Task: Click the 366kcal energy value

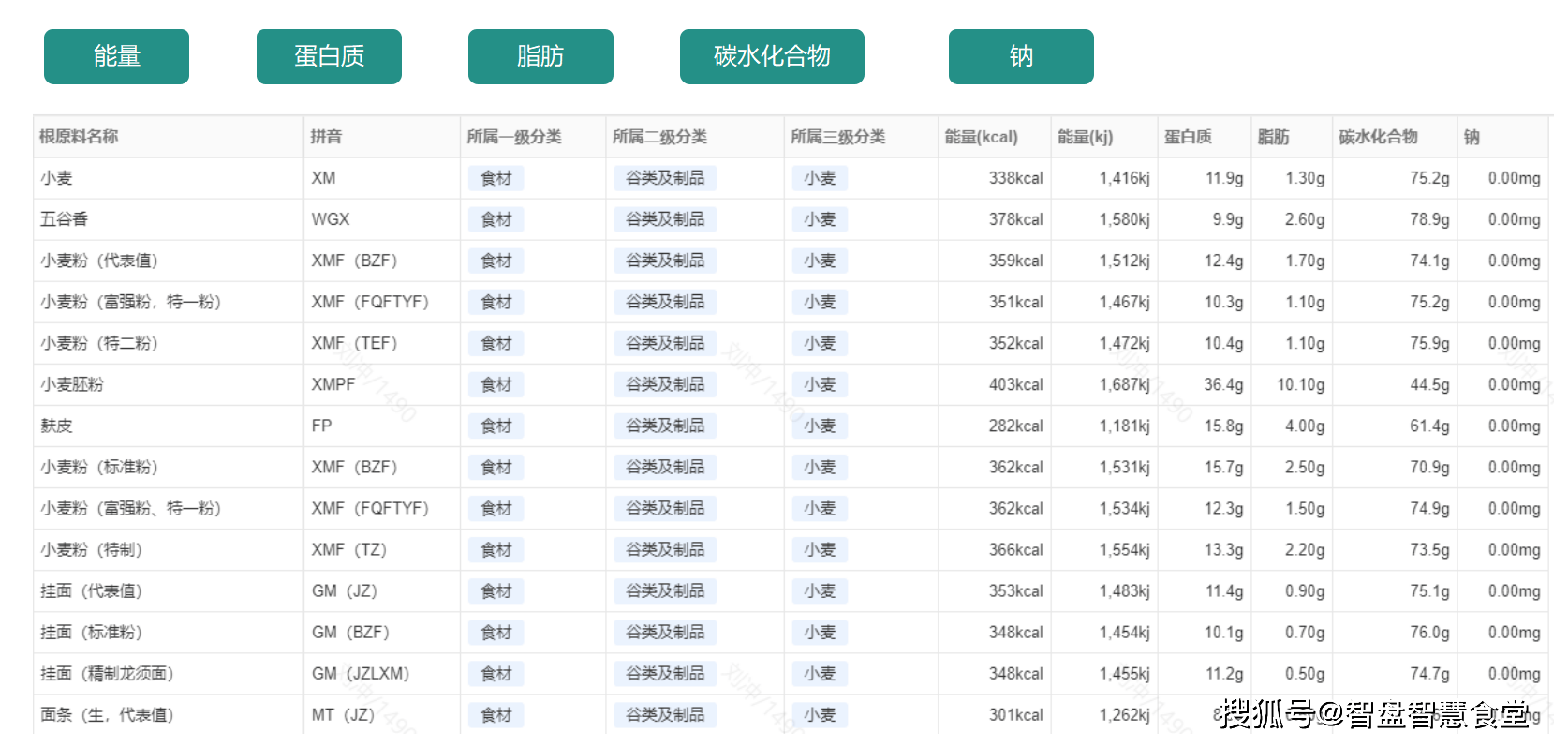Action: tap(1015, 549)
